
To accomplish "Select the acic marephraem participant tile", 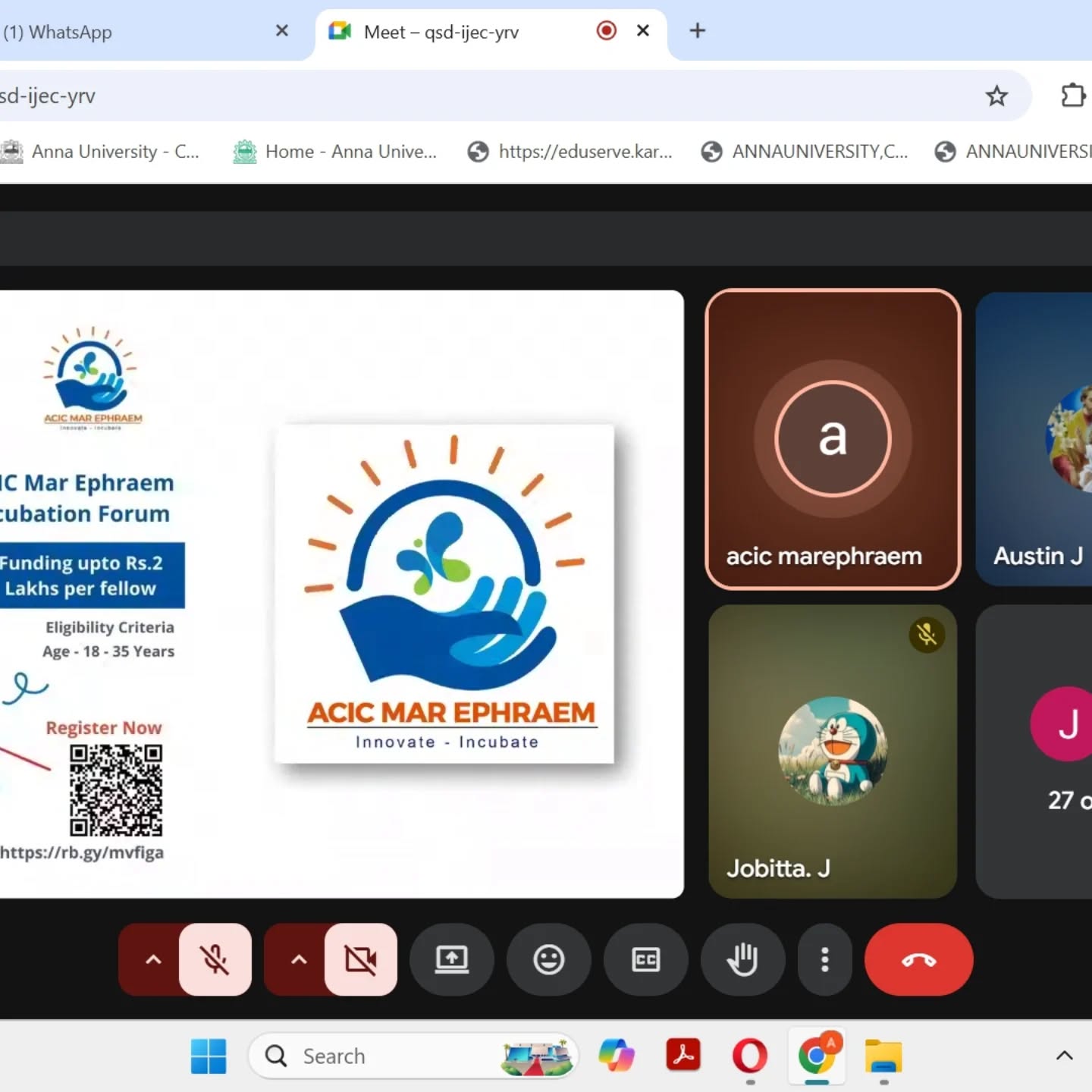I will pyautogui.click(x=833, y=439).
